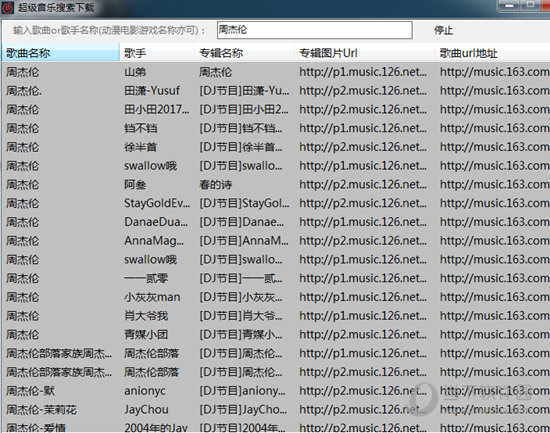
Task: Select the song name 周杰伦-默
Action: [x=31, y=391]
